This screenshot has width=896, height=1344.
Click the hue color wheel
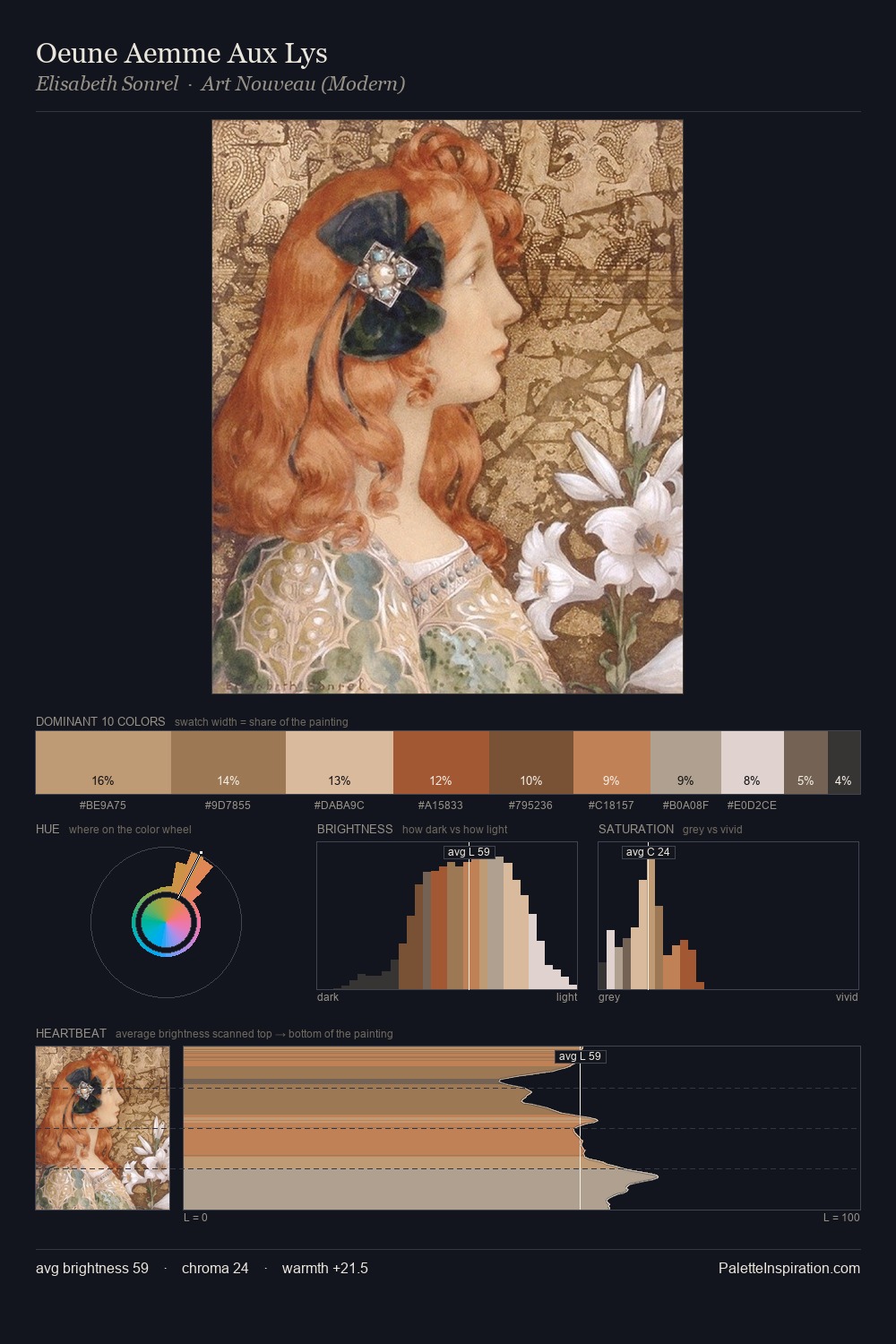tap(166, 921)
